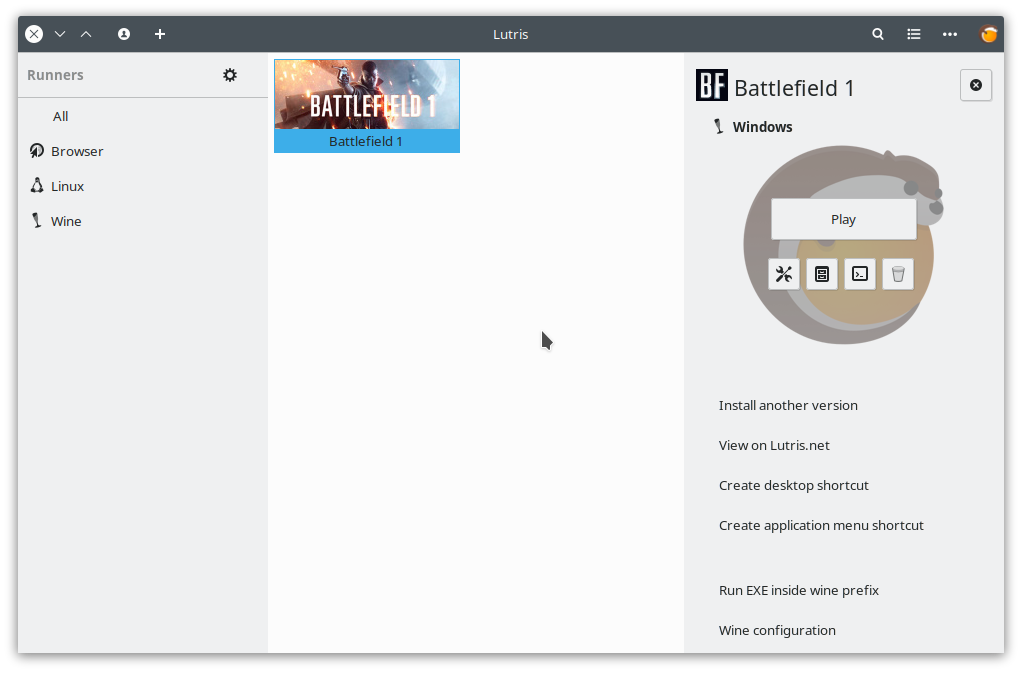Click the wine glass icon in sidebar

pos(36,220)
